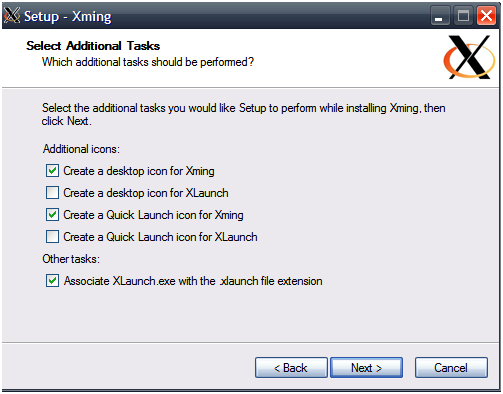Click the 'Setup - Xming' title bar text
This screenshot has height=394, width=503.
tap(68, 16)
